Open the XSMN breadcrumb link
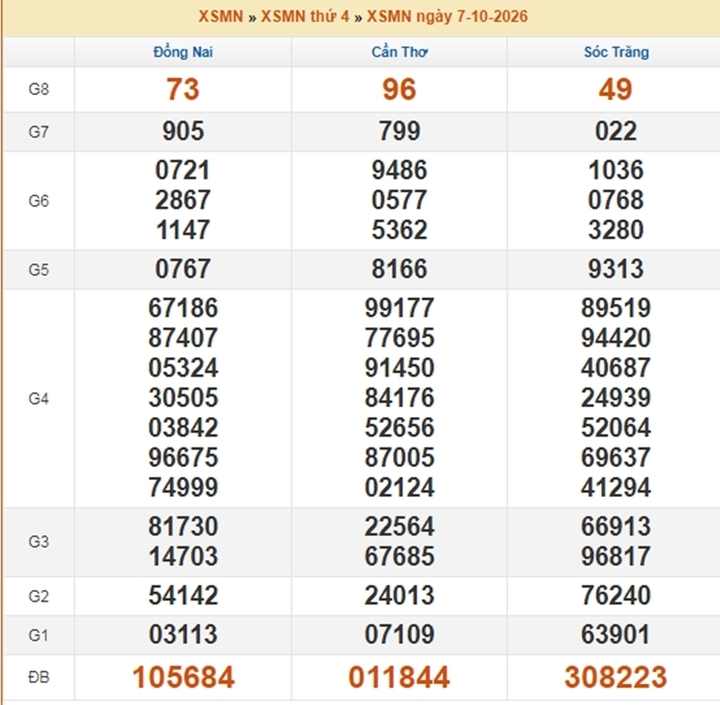Screen dimensions: 720x705 click(220, 17)
